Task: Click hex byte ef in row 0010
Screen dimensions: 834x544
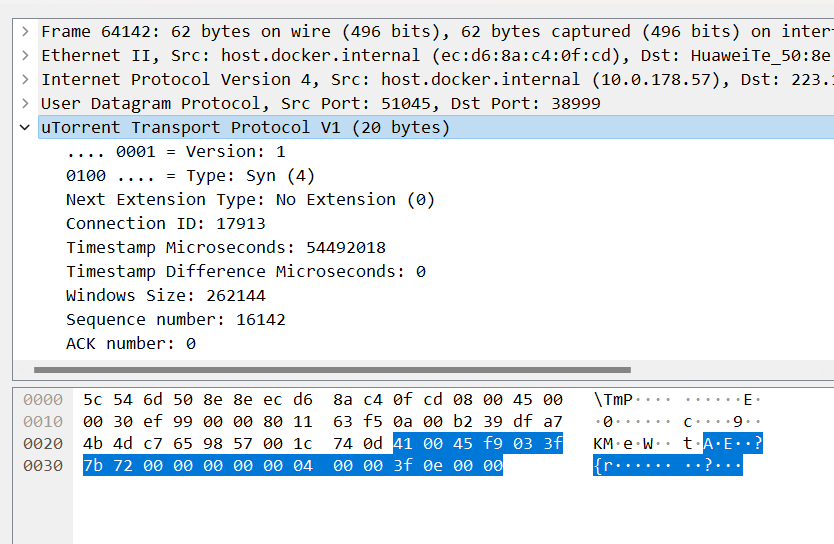Action: [x=153, y=422]
